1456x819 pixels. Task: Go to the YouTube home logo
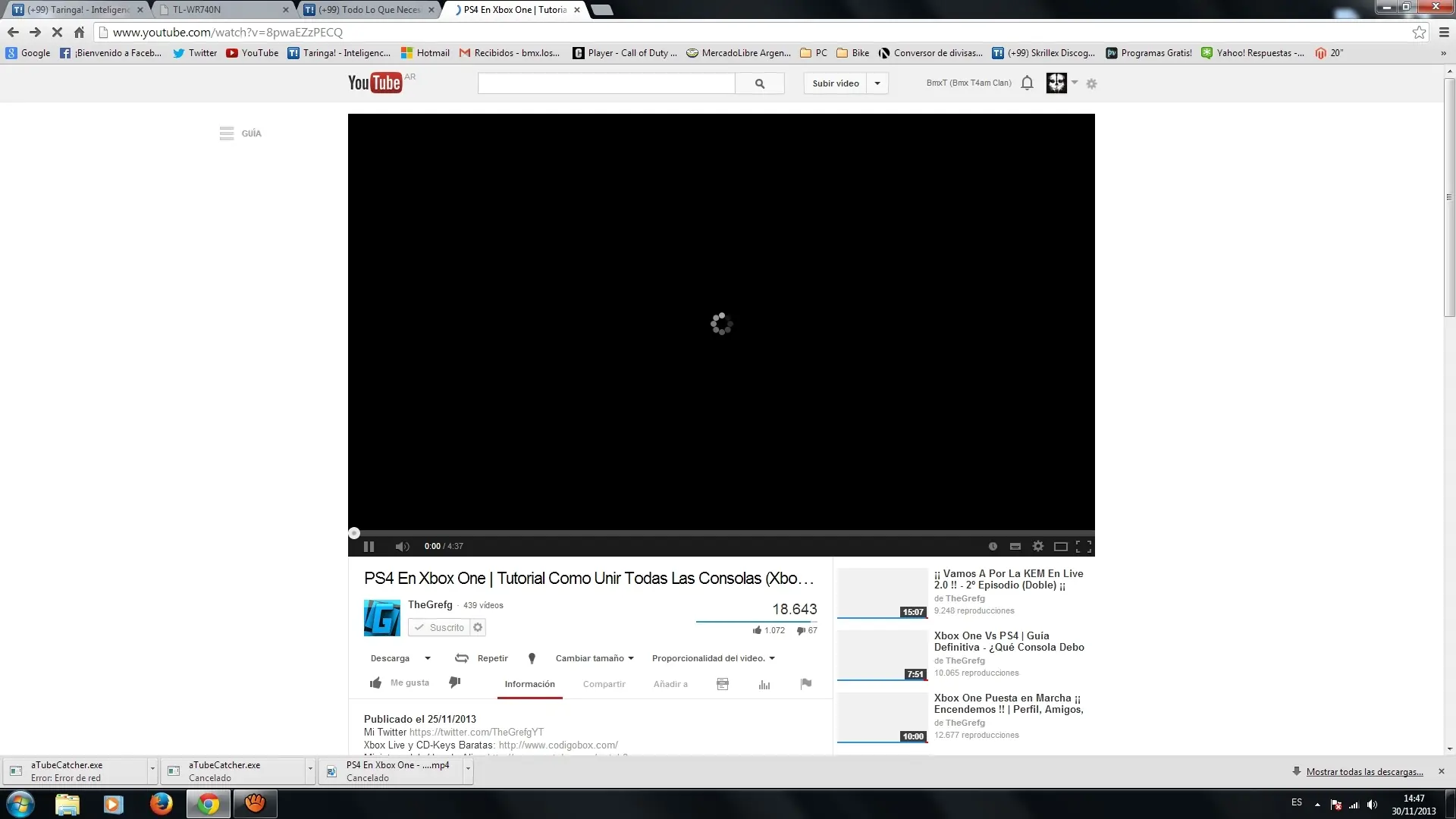pos(375,83)
